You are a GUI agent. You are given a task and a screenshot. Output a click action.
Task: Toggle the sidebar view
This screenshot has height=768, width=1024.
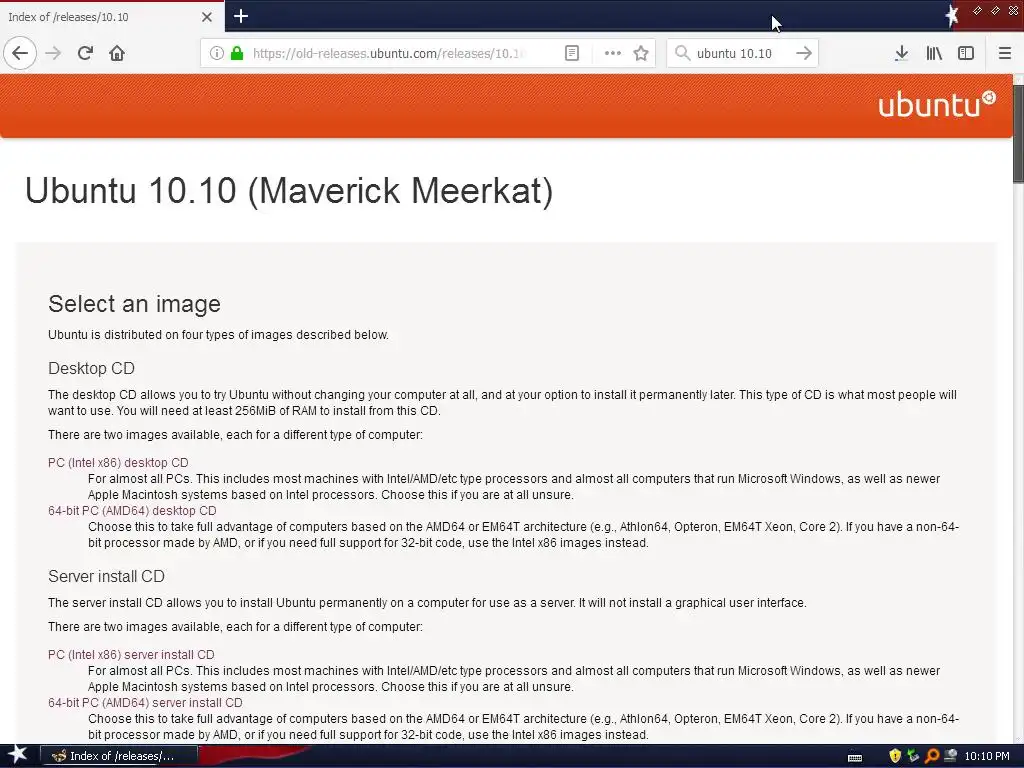966,53
